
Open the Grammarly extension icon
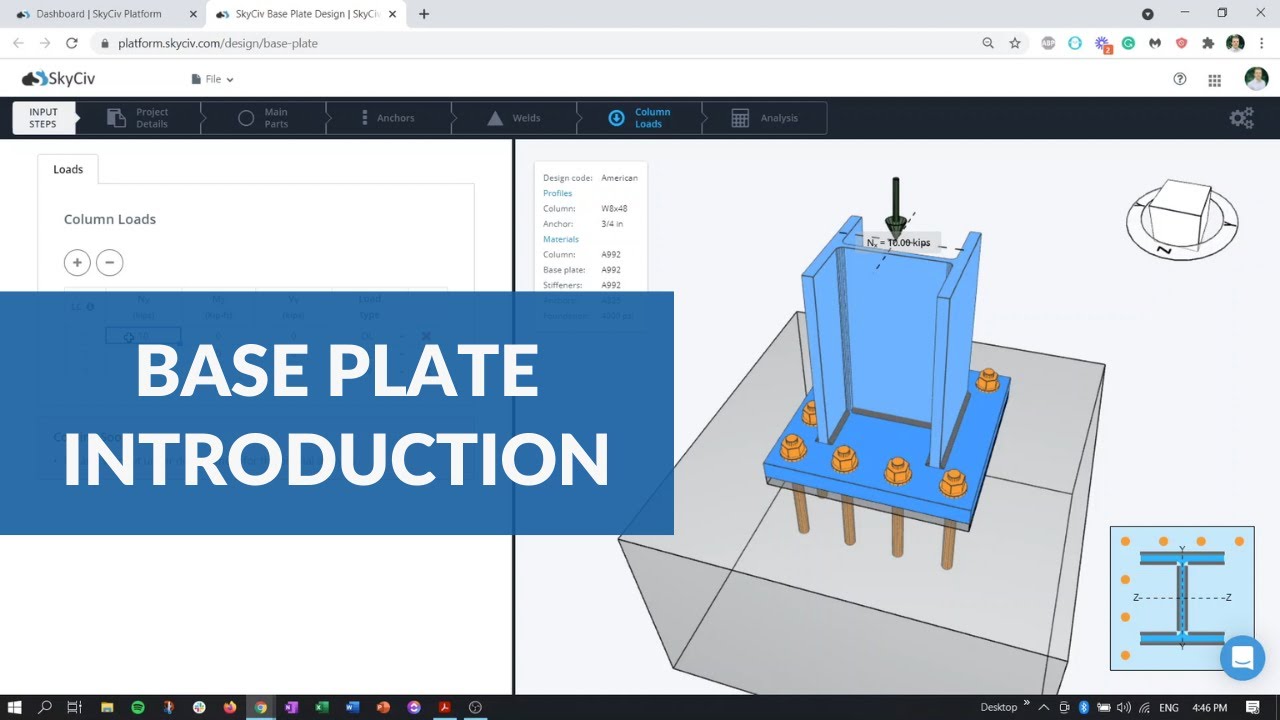click(x=1128, y=43)
